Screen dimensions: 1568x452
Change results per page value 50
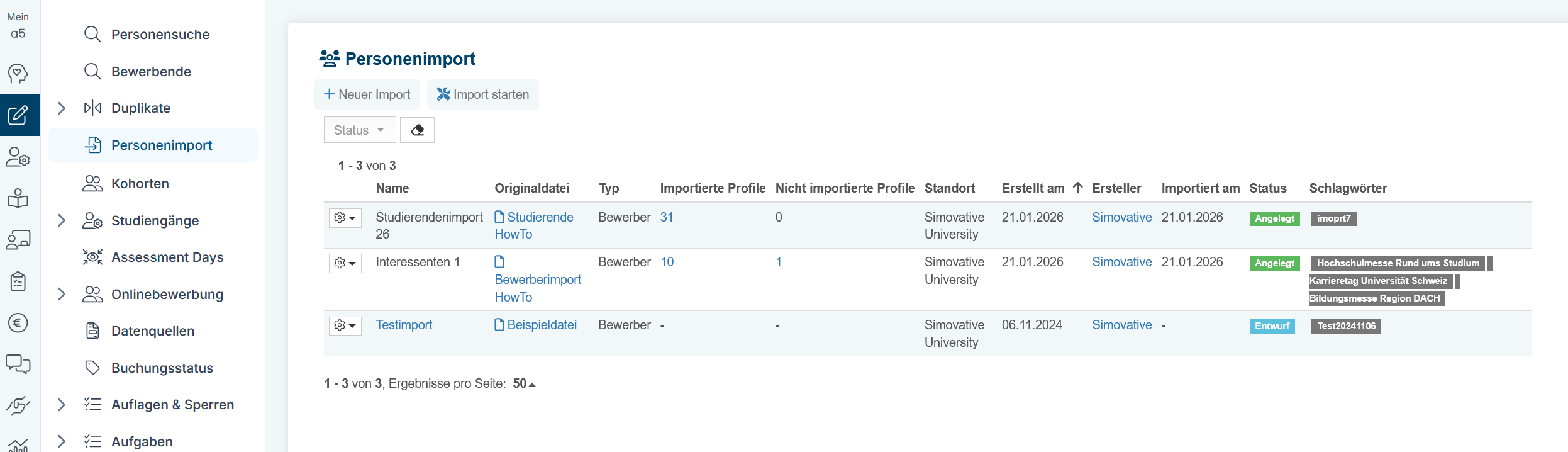coord(523,383)
